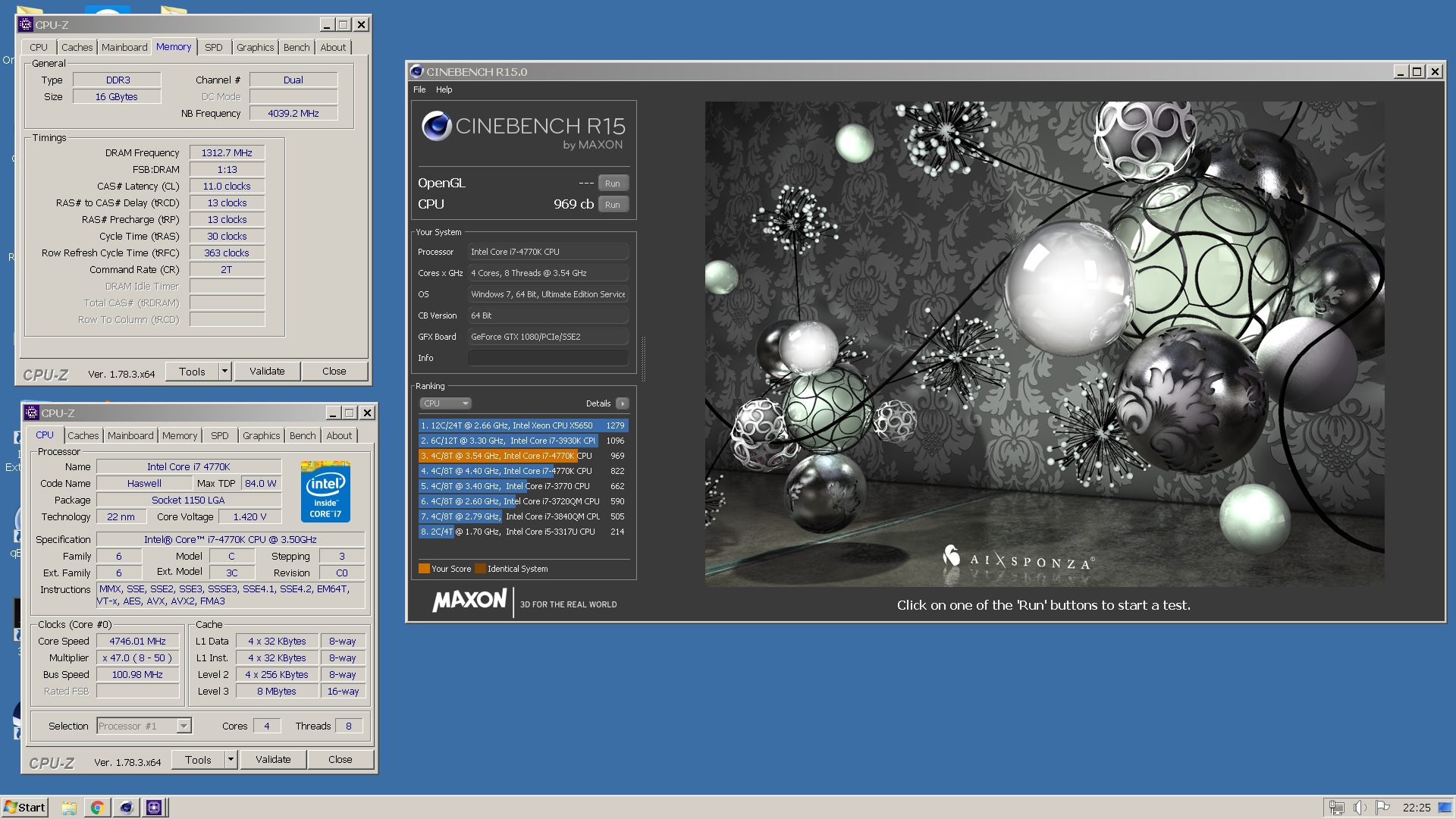The height and width of the screenshot is (819, 1456).
Task: Open the volume speaker tray icon
Action: (1360, 808)
